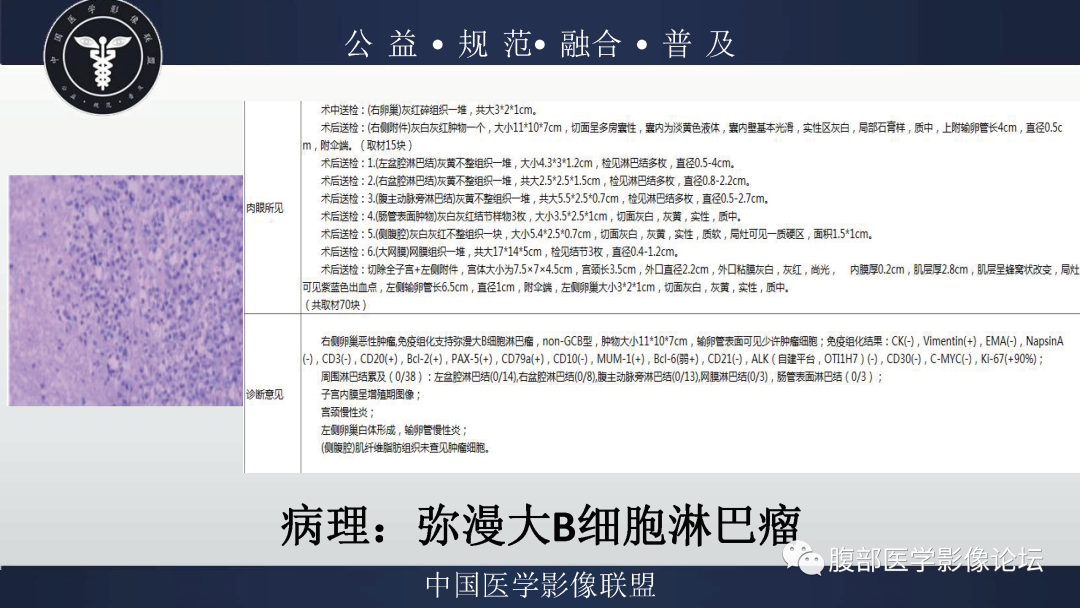Select the line 4.(肠管表面肿物)
This screenshot has height=608, width=1080.
[x=531, y=217]
